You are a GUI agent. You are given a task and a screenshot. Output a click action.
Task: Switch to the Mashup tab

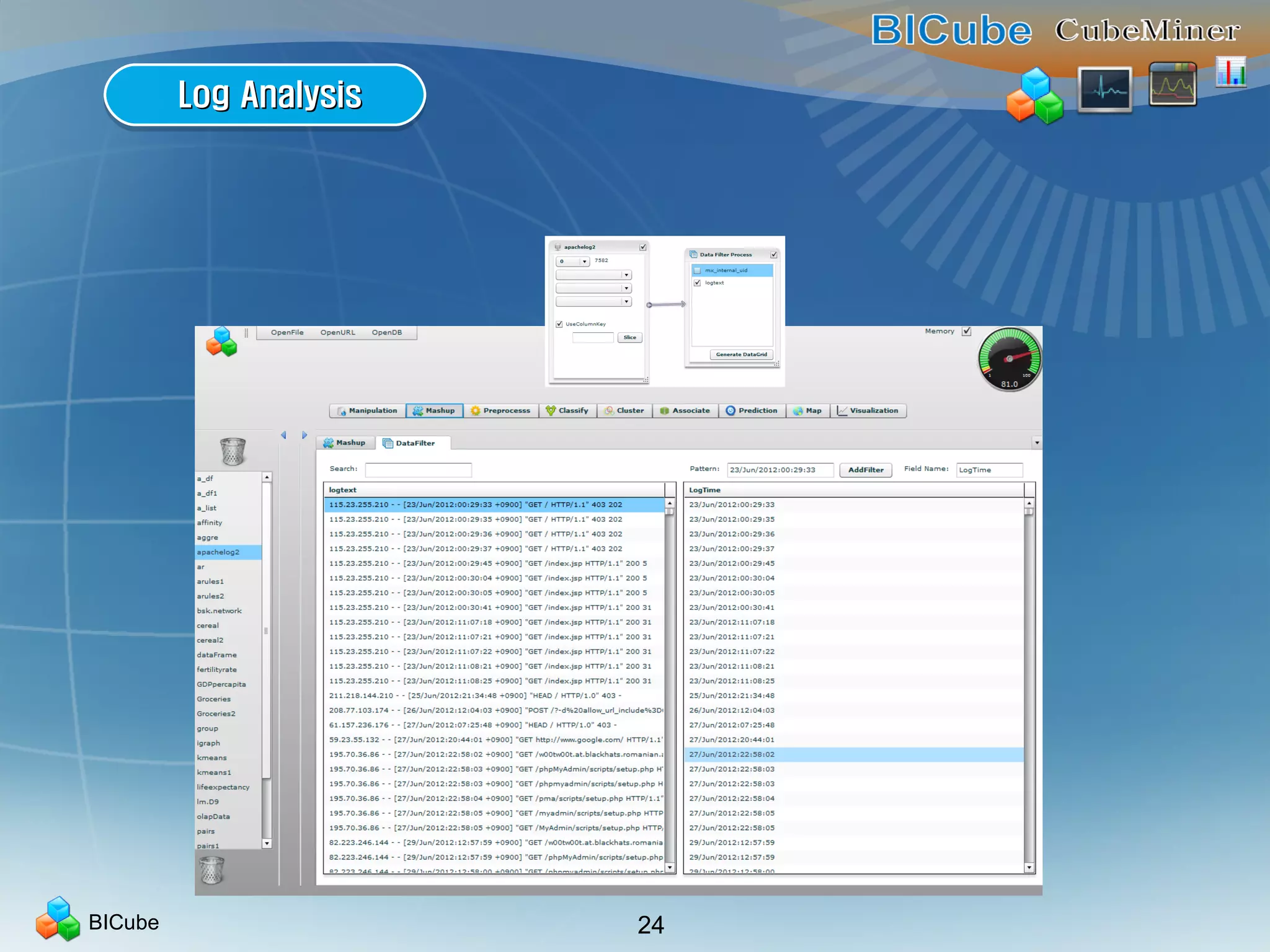click(x=345, y=443)
